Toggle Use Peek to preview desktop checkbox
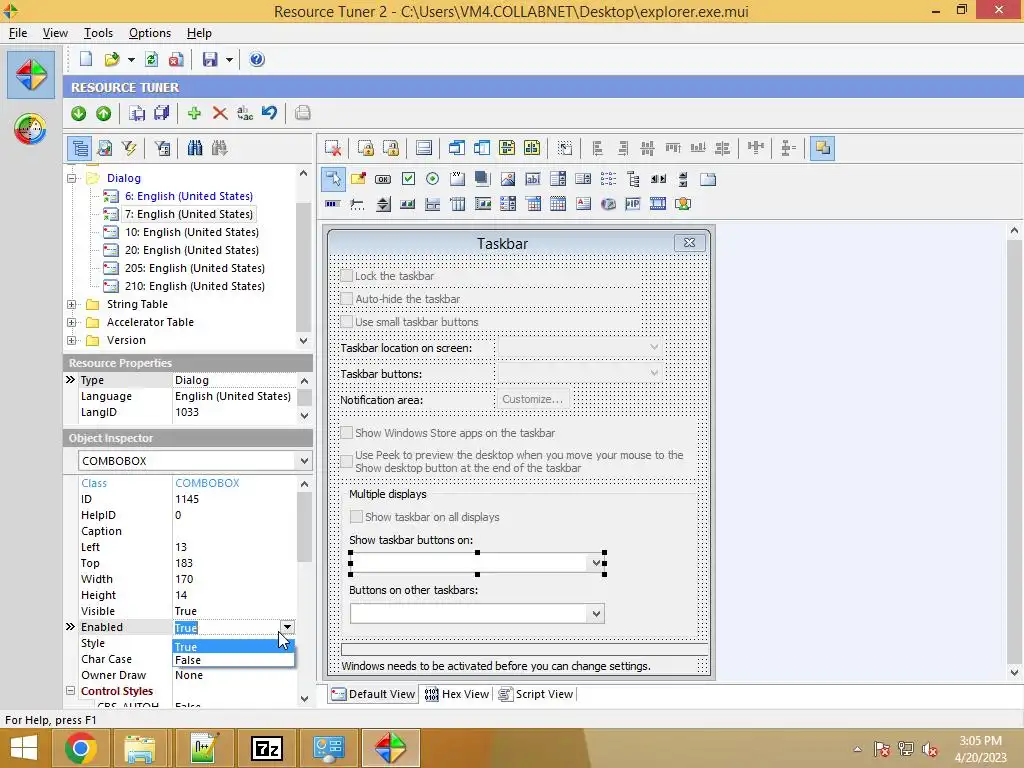 point(347,461)
